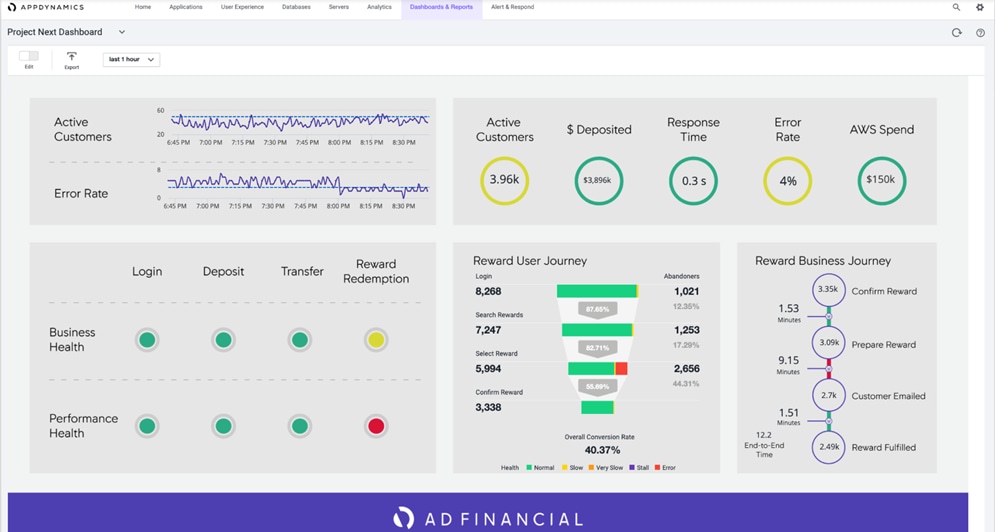Click the Reward Business Journey title
Viewport: 995px width, 532px height.
coord(823,261)
